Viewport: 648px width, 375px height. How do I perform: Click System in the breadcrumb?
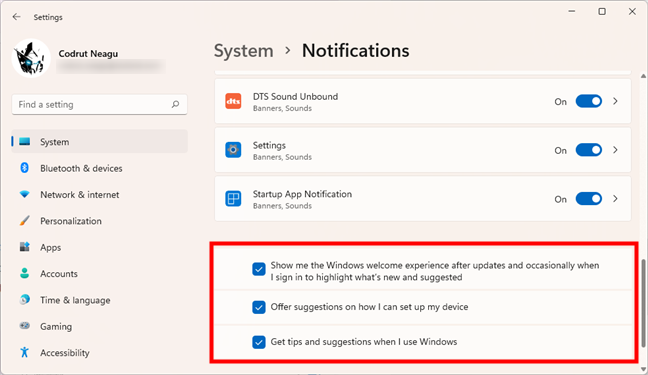pyautogui.click(x=243, y=51)
